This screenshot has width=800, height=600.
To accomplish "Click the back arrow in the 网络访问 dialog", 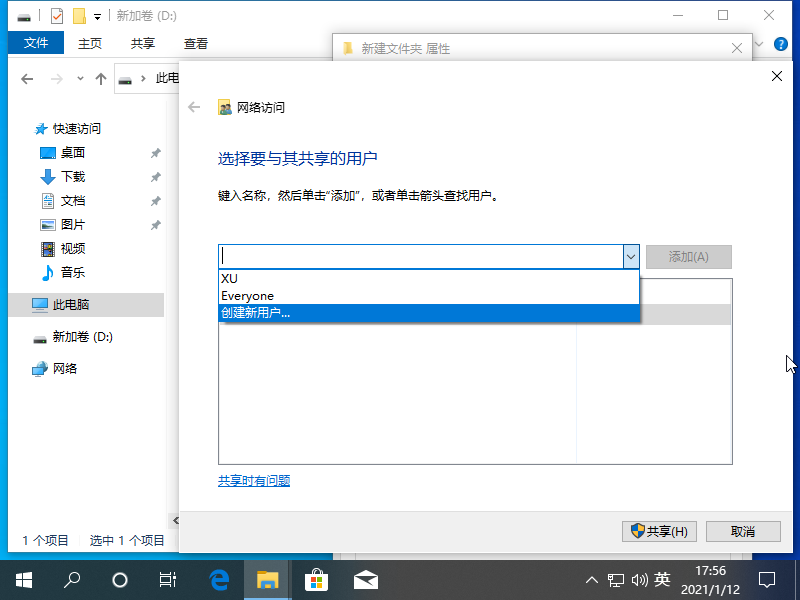I will coord(195,108).
